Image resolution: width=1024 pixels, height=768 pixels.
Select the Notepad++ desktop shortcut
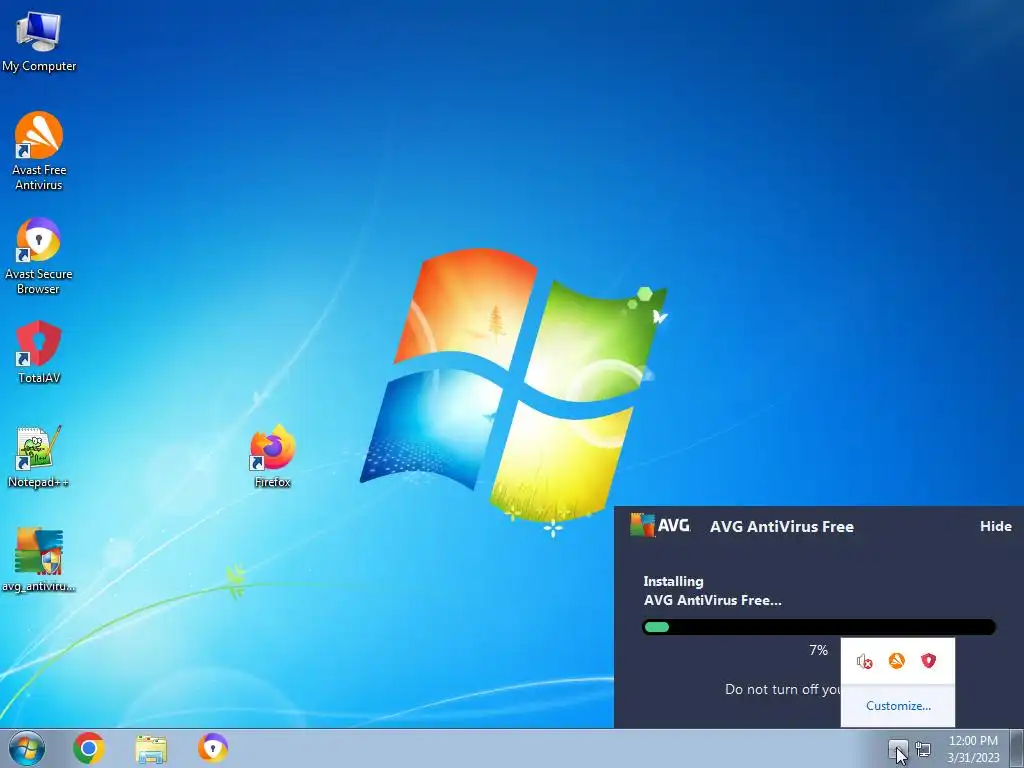click(39, 456)
